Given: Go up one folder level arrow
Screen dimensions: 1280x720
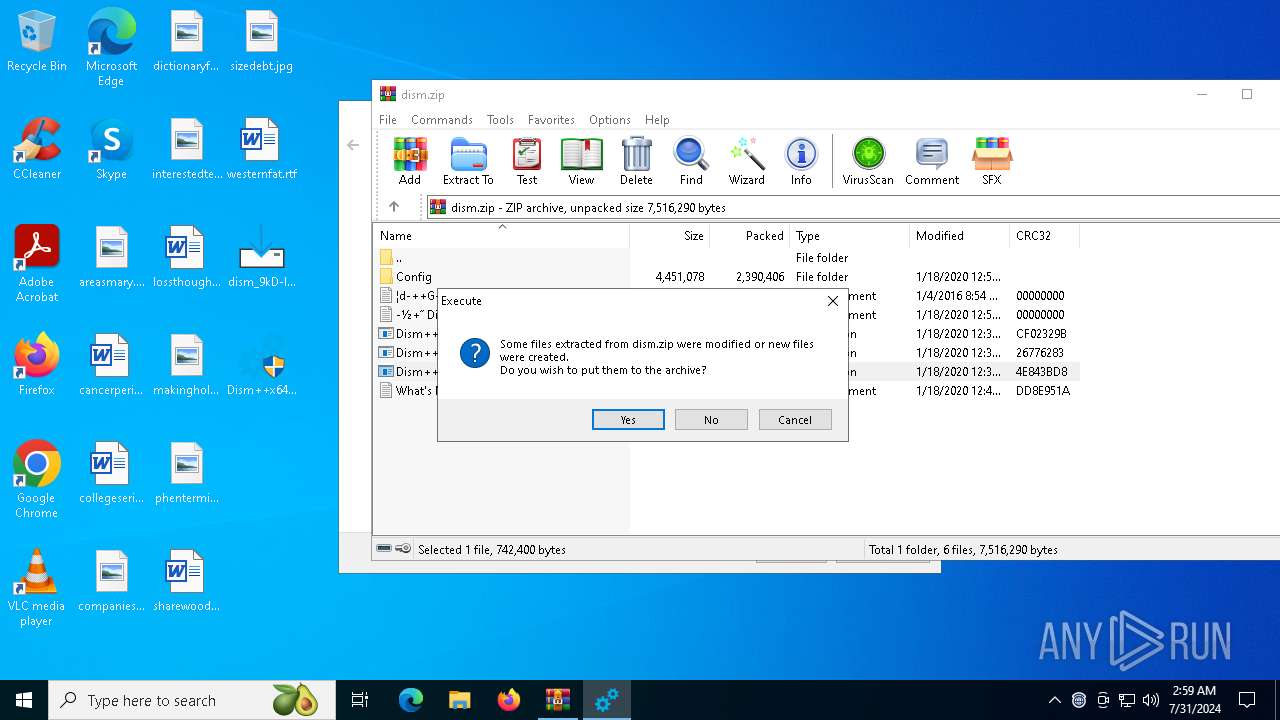Looking at the screenshot, I should [x=394, y=207].
